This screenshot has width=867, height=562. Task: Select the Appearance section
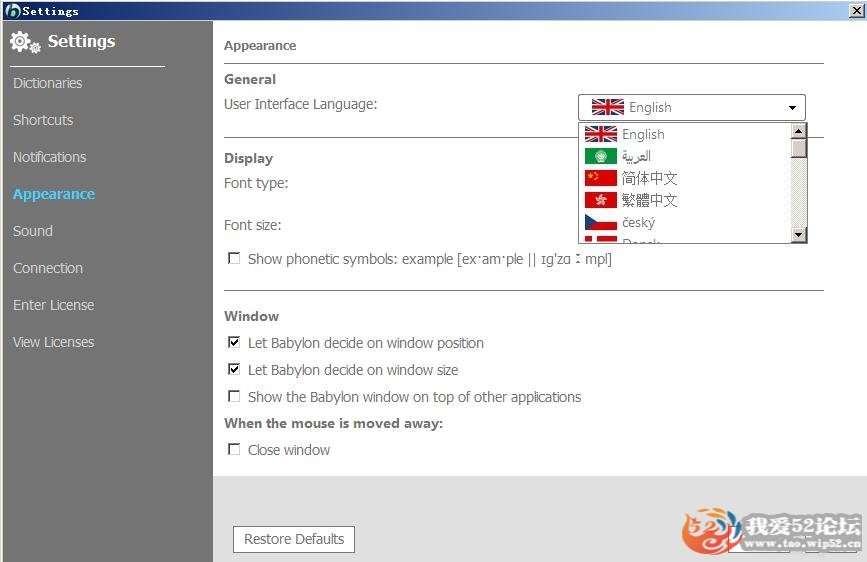[x=54, y=194]
